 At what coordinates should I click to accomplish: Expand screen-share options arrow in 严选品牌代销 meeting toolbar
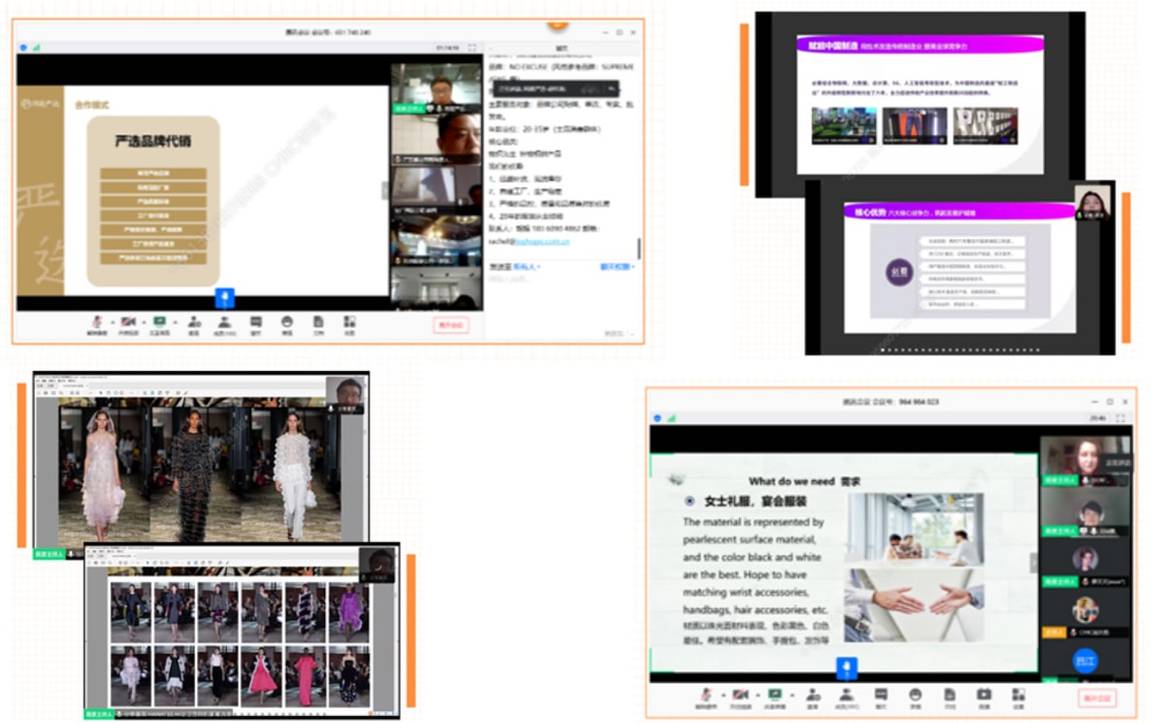175,322
